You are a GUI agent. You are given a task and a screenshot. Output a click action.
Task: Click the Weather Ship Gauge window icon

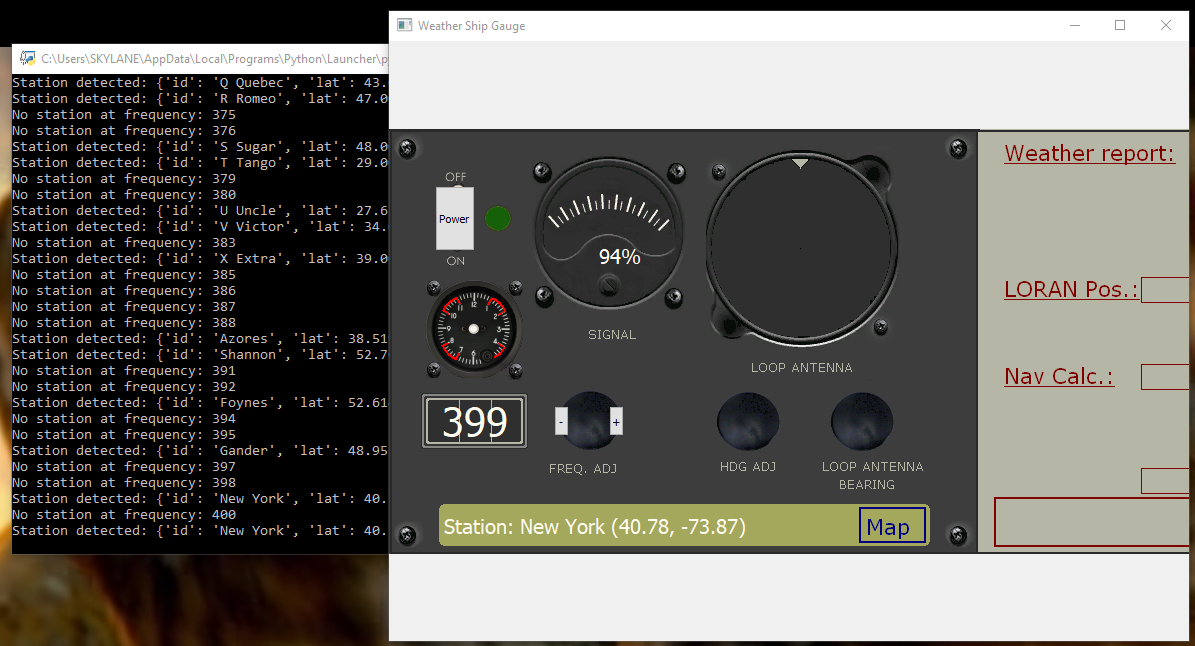point(404,25)
